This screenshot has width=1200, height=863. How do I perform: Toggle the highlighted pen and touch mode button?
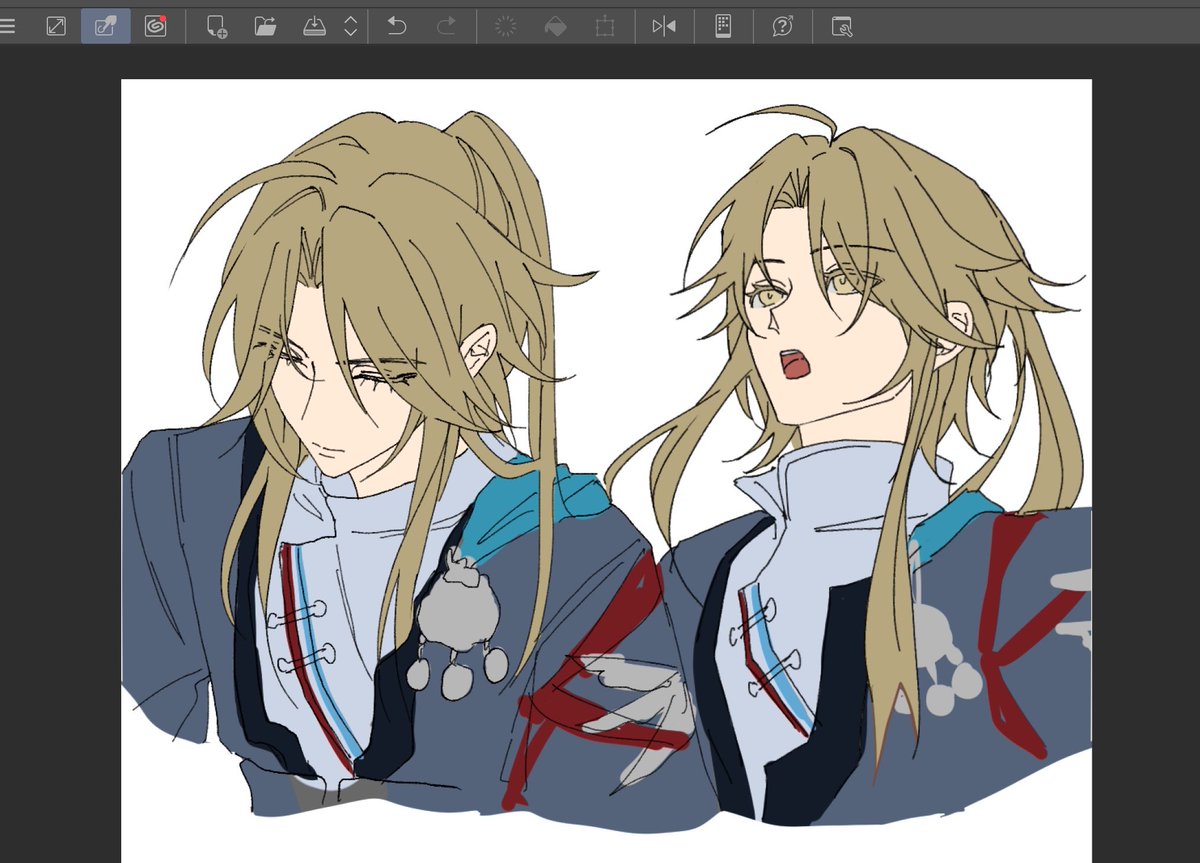[x=106, y=27]
